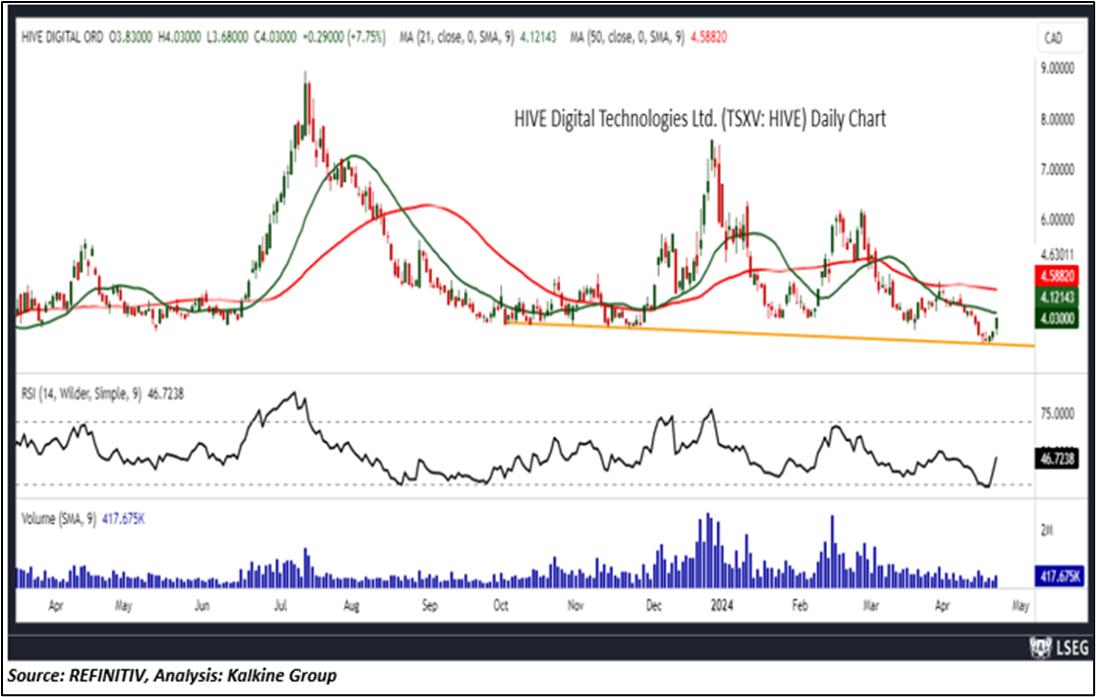Click the Dec time axis label
The width and height of the screenshot is (1096, 697).
(x=654, y=605)
